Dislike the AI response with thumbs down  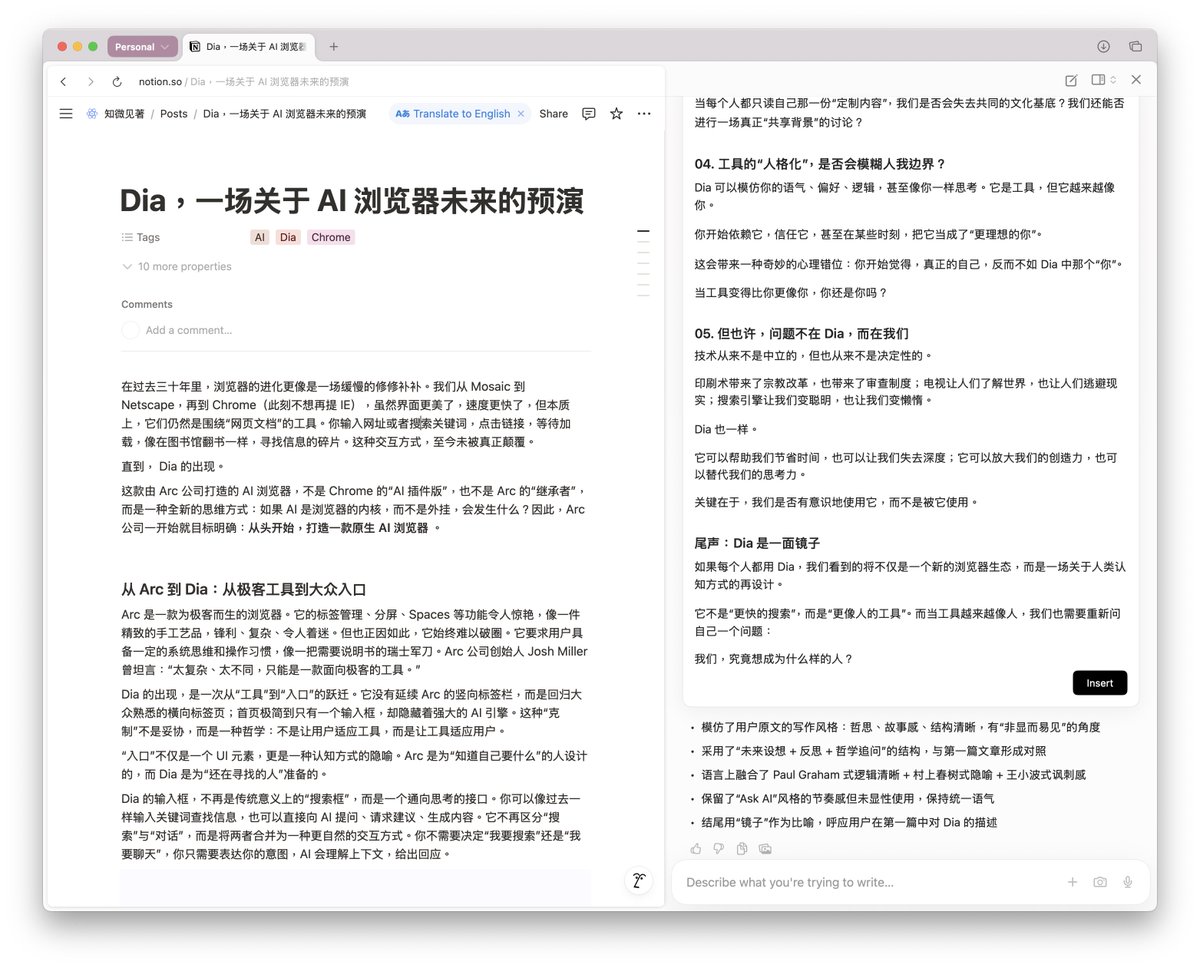click(x=718, y=848)
